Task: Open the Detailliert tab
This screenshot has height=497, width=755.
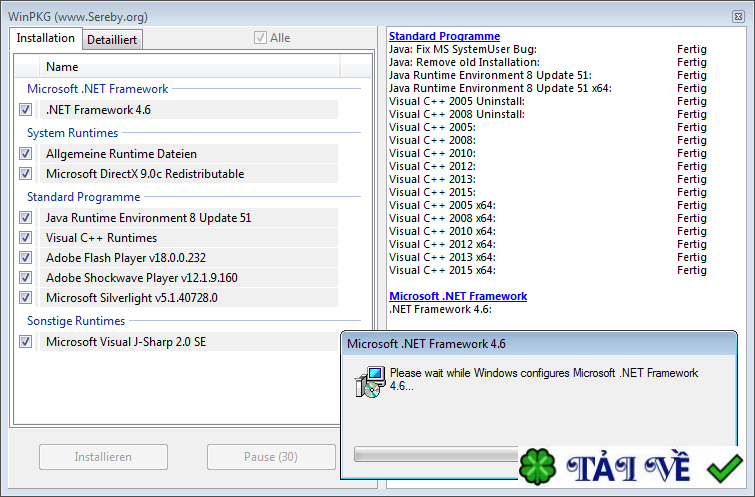Action: click(x=112, y=40)
